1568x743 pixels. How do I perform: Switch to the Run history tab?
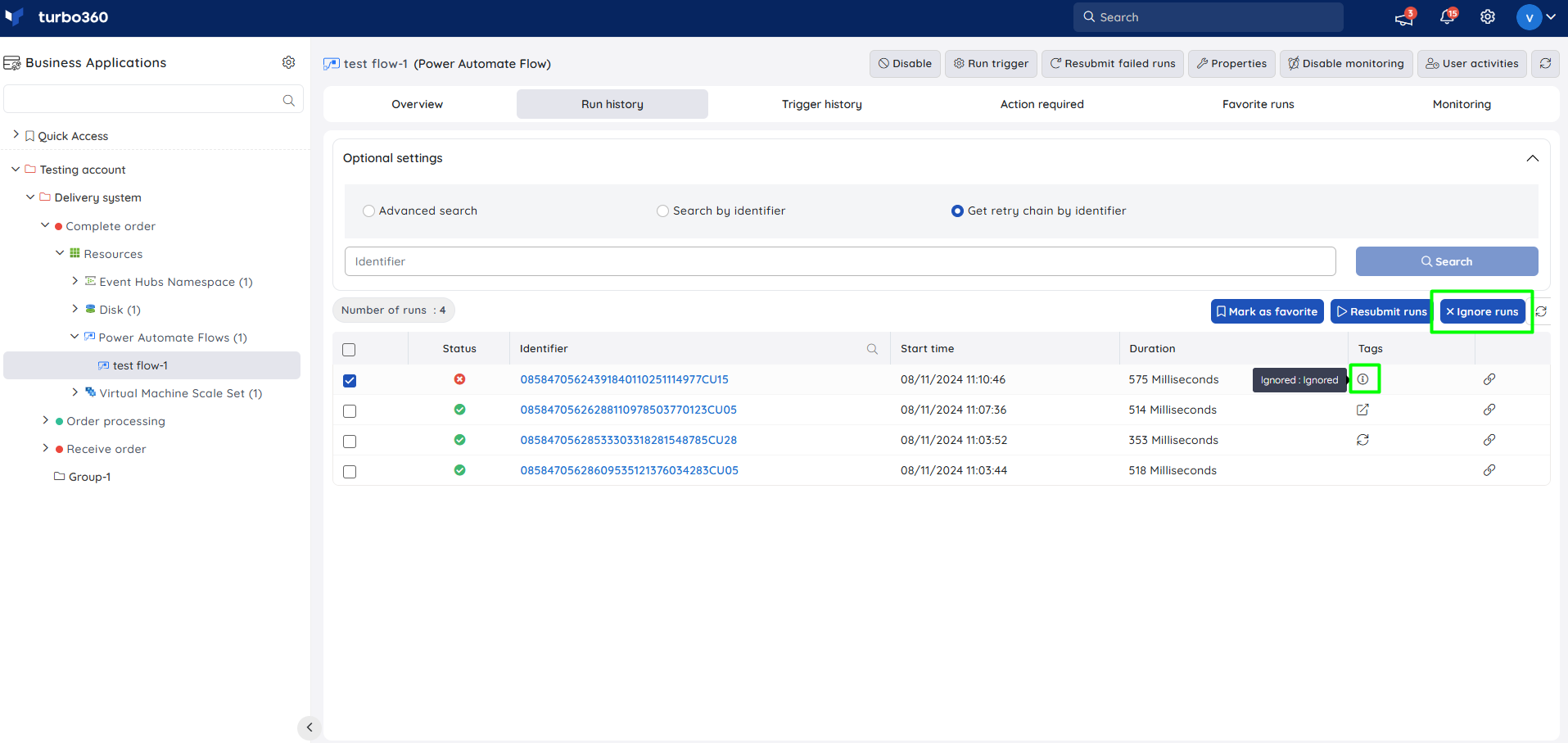coord(612,104)
